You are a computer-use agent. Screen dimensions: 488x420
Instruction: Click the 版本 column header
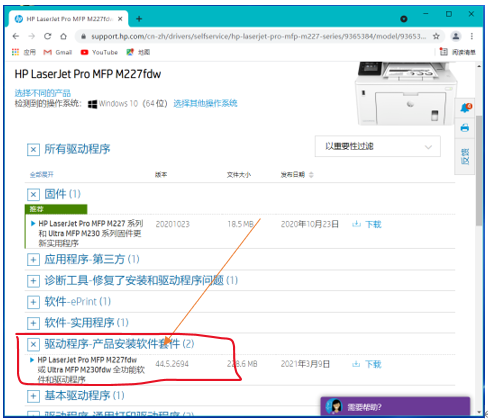pyautogui.click(x=161, y=174)
